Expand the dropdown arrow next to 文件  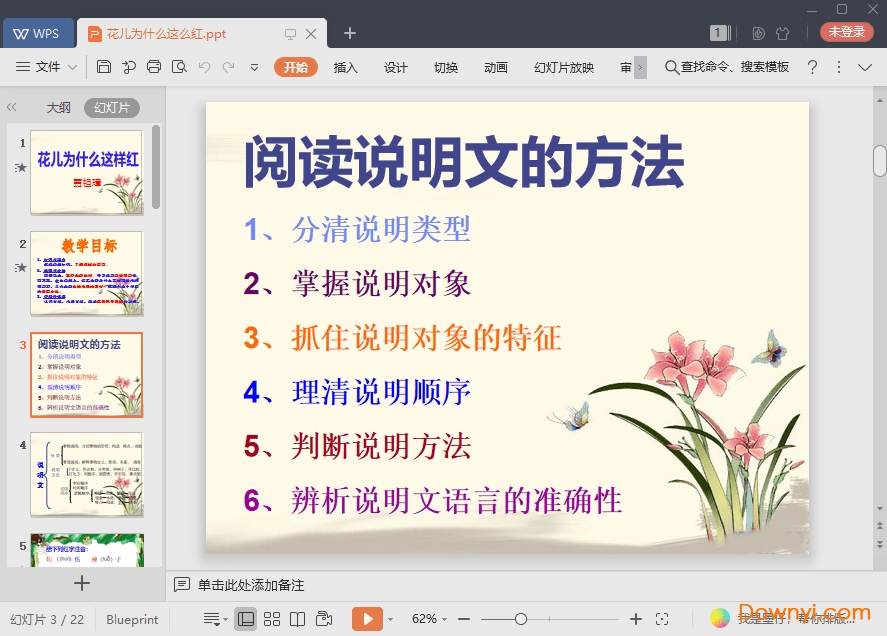click(x=72, y=67)
